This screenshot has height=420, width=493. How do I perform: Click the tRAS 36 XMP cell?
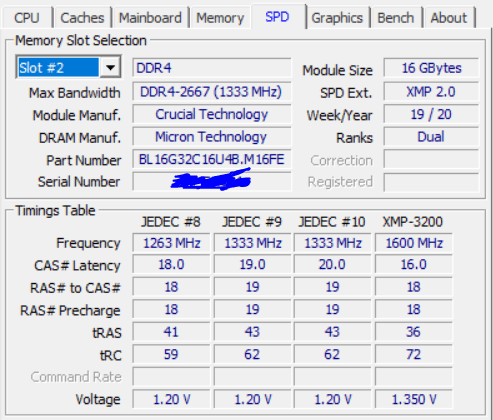click(413, 332)
